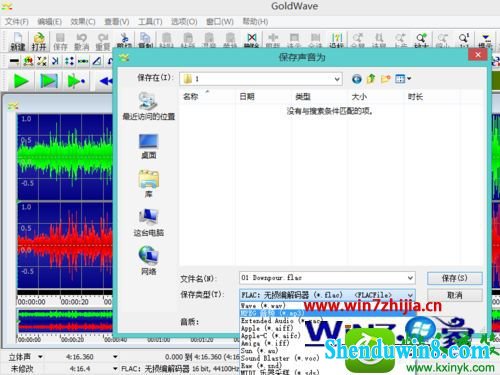Click in the green left-channel waveform
The image size is (500, 375).
pyautogui.click(x=65, y=157)
